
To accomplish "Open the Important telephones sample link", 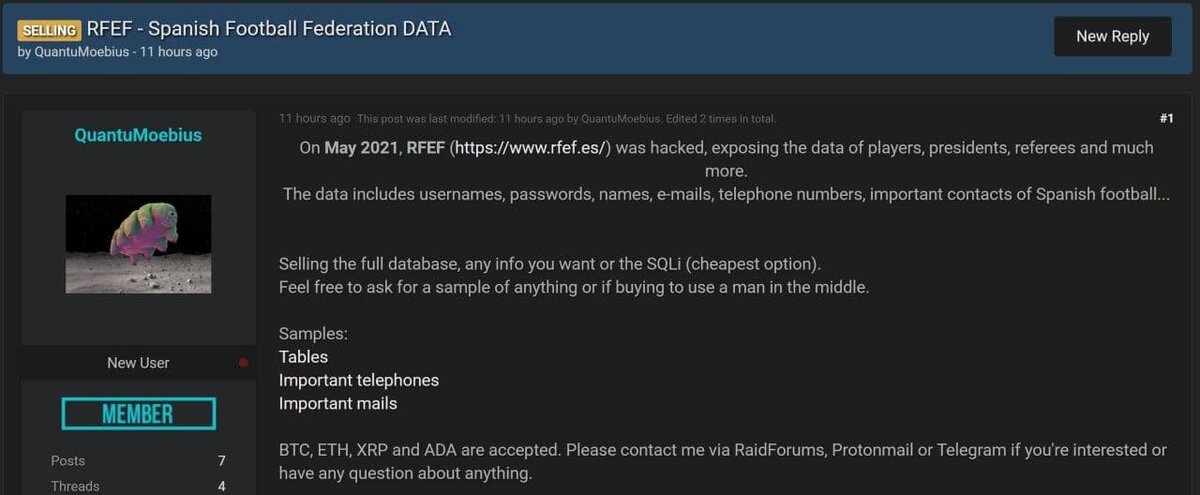I will (x=358, y=380).
